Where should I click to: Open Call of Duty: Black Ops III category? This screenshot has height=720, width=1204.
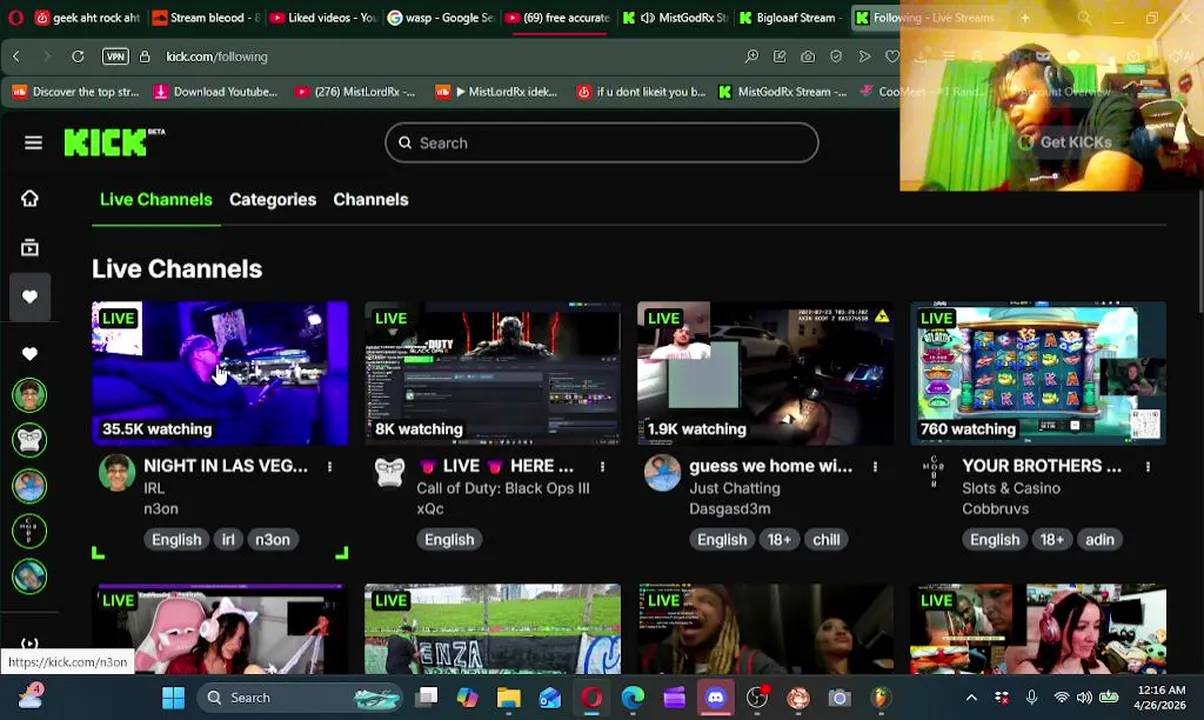tap(503, 488)
